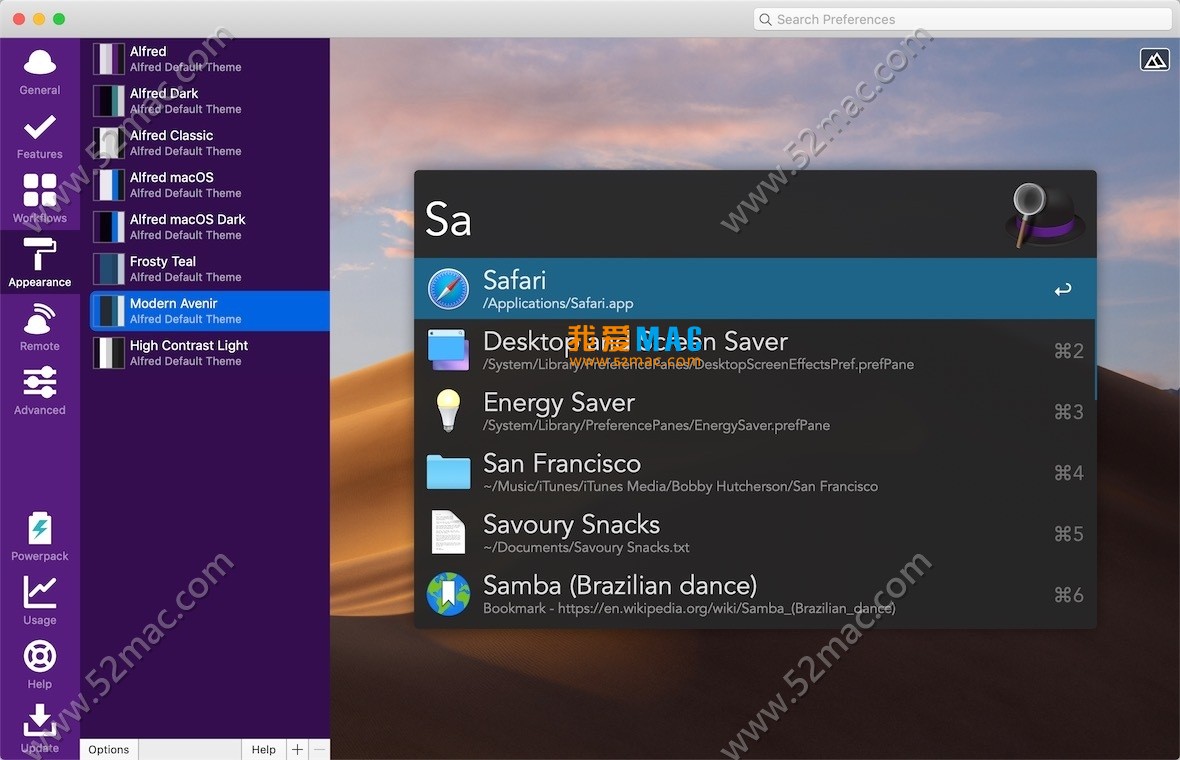The image size is (1180, 760).
Task: Click the Search Preferences field
Action: tap(963, 20)
